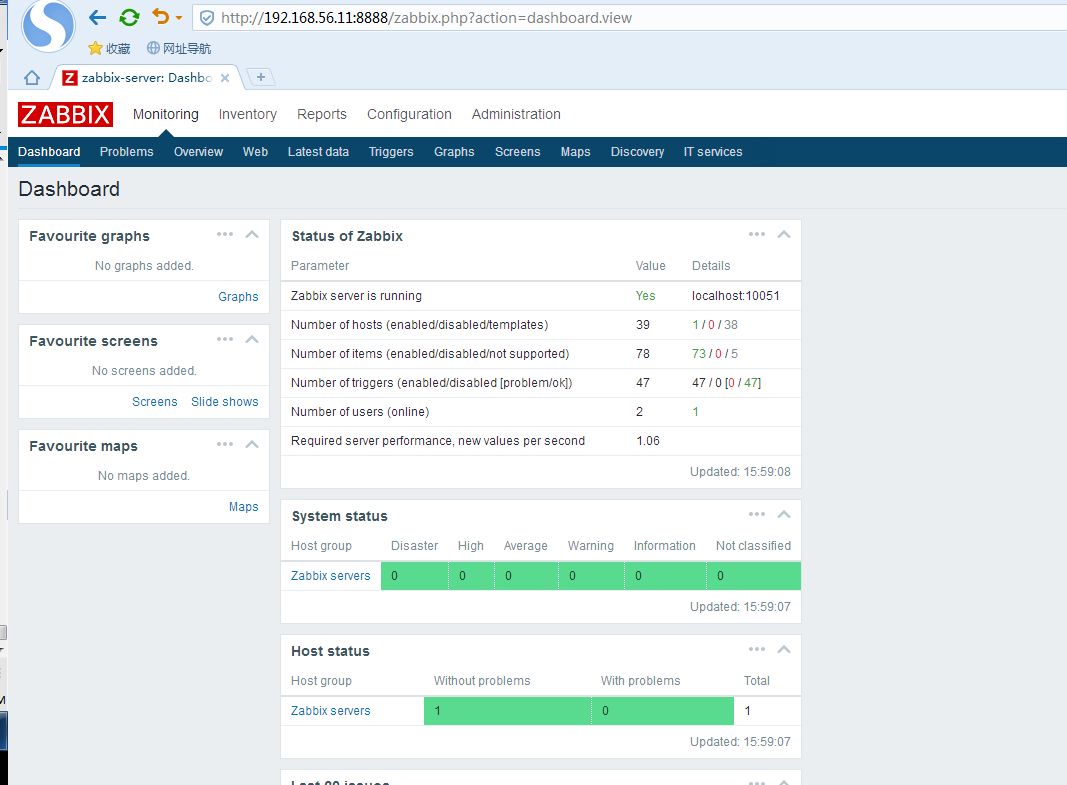Go to the IT services submenu
Screen dimensions: 1067x785
click(713, 152)
